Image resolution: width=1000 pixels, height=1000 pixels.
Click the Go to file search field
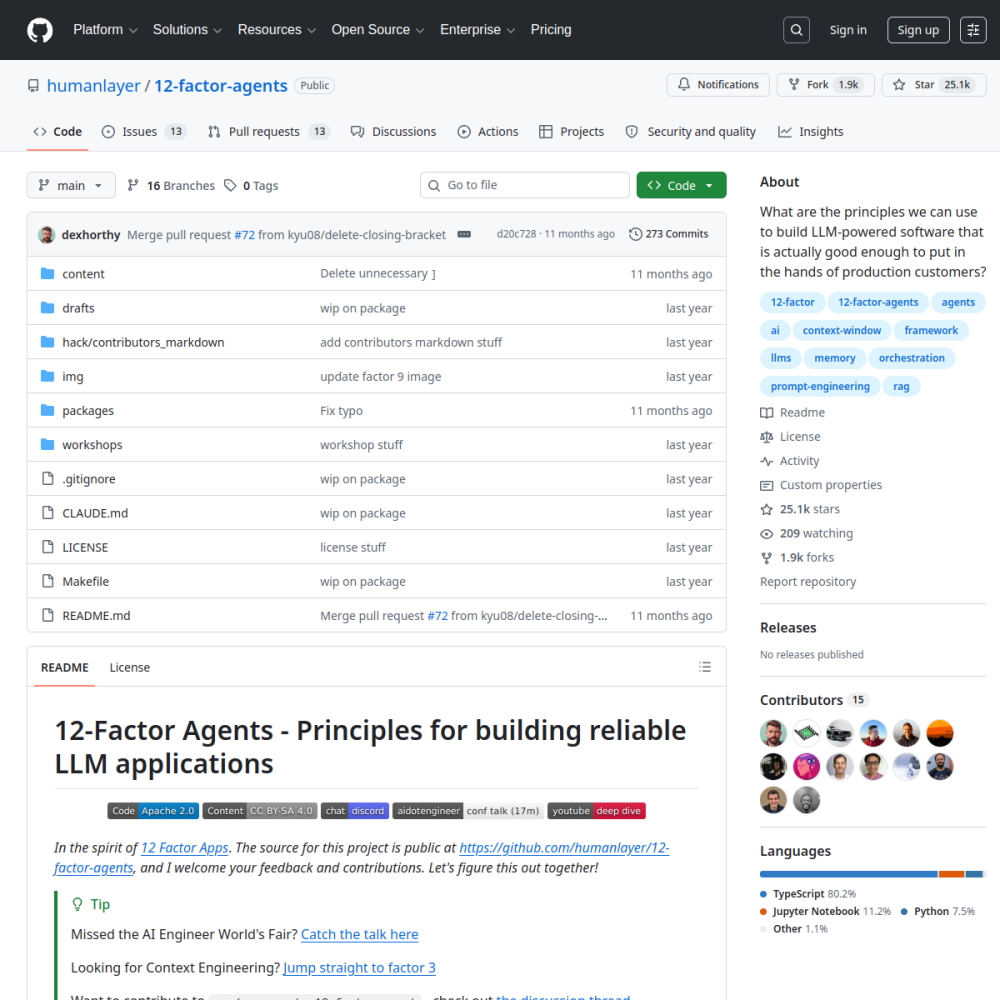click(x=525, y=185)
